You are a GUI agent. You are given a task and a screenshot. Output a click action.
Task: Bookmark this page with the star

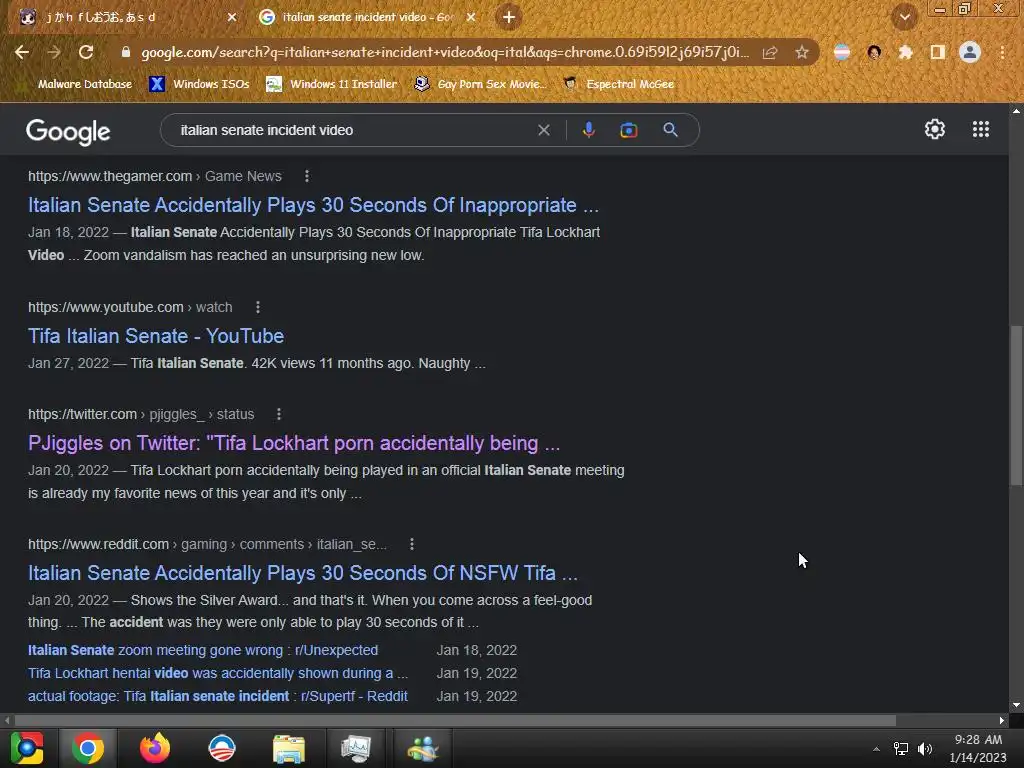802,52
